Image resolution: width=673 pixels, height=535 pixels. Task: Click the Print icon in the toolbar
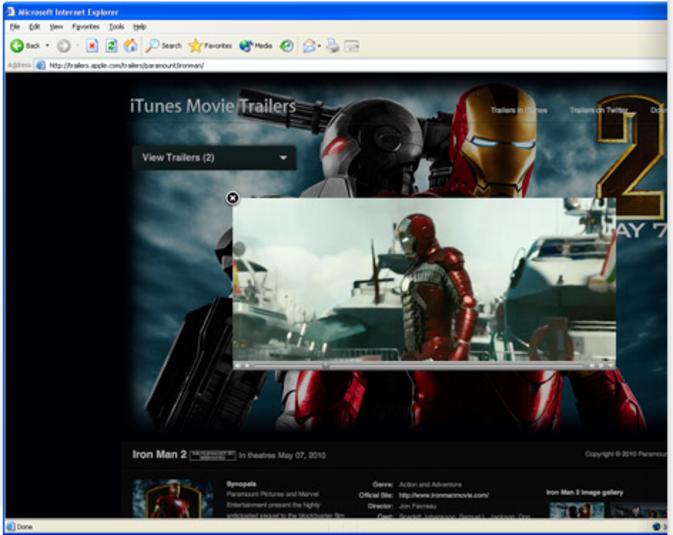(x=332, y=46)
